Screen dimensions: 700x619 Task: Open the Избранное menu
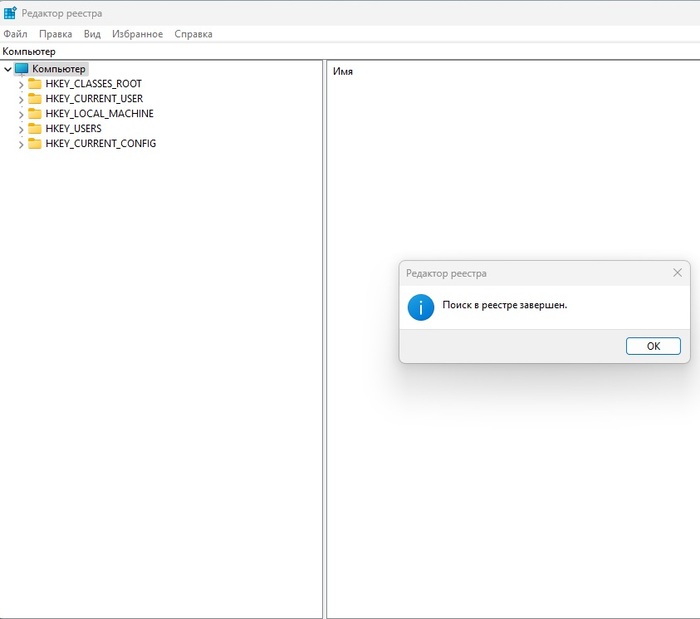click(138, 34)
